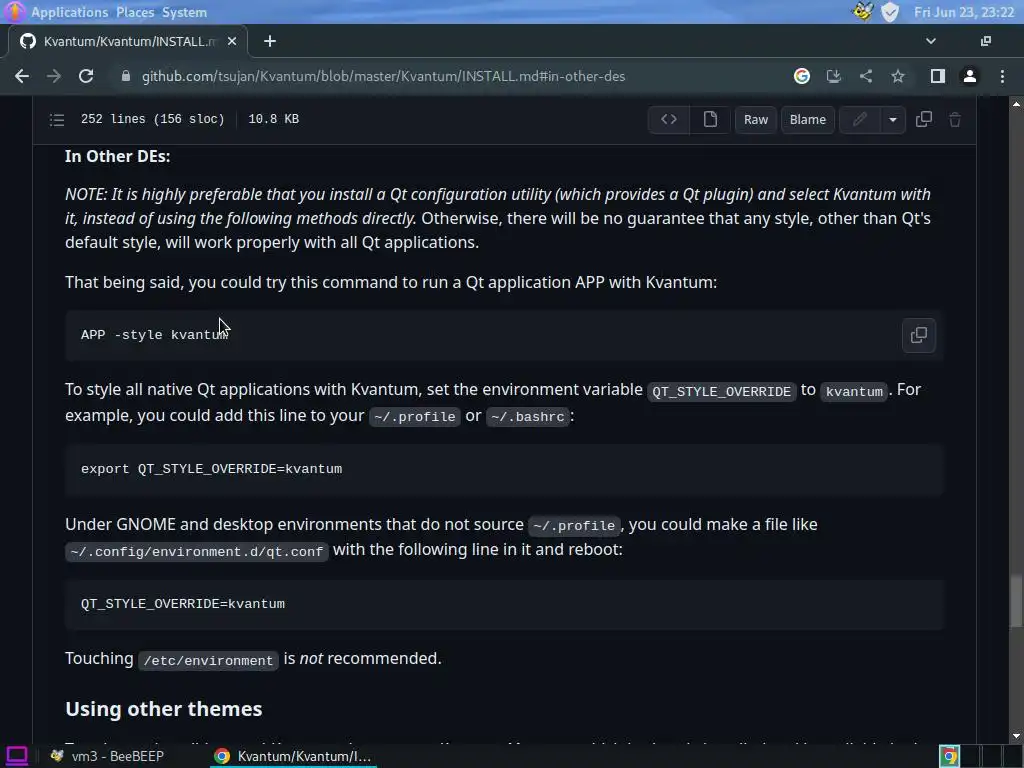Open the file outline list icon
This screenshot has height=768, width=1024.
click(57, 120)
